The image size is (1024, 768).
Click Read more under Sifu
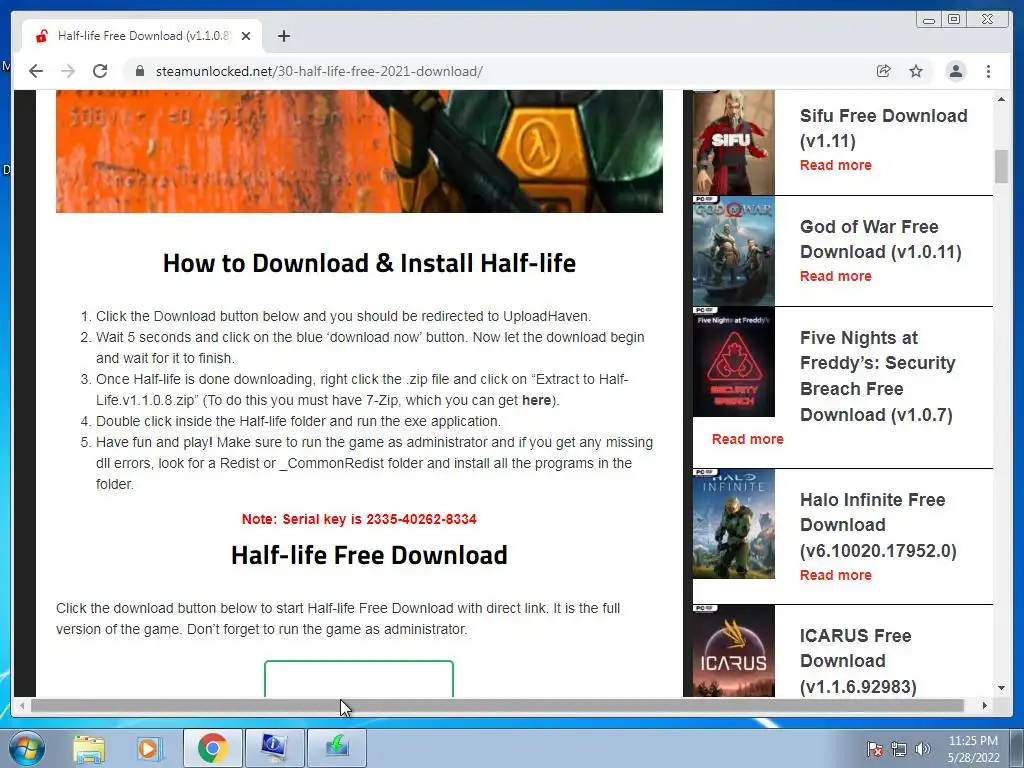pyautogui.click(x=835, y=165)
